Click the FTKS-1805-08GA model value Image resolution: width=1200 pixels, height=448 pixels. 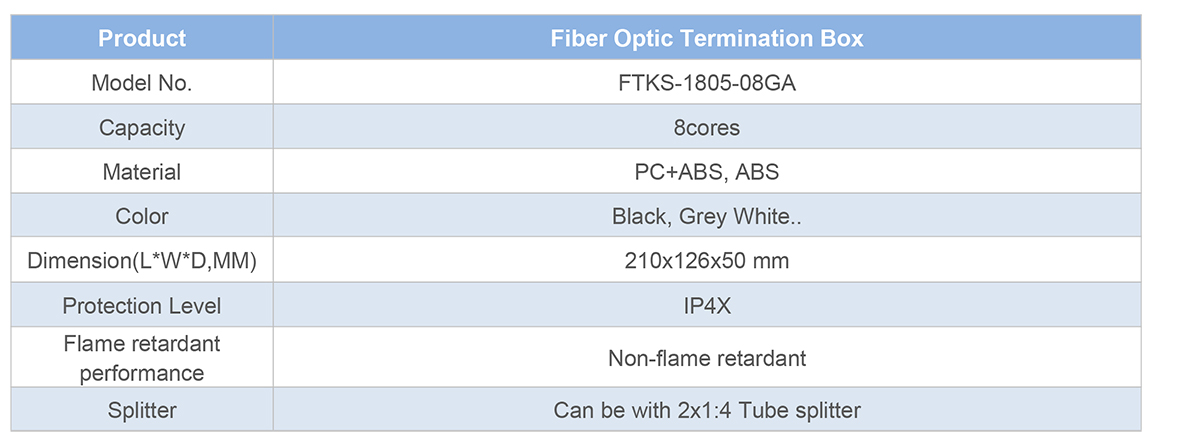[707, 84]
